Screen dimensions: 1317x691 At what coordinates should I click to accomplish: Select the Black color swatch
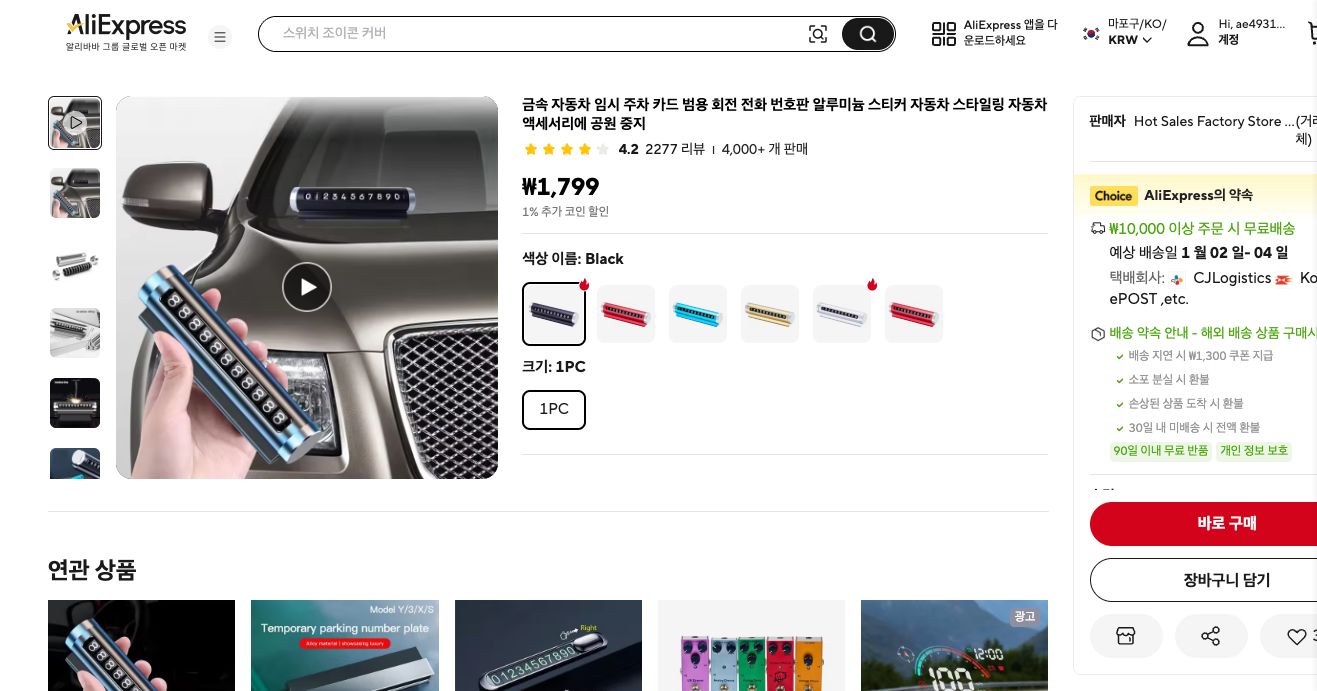pyautogui.click(x=553, y=313)
